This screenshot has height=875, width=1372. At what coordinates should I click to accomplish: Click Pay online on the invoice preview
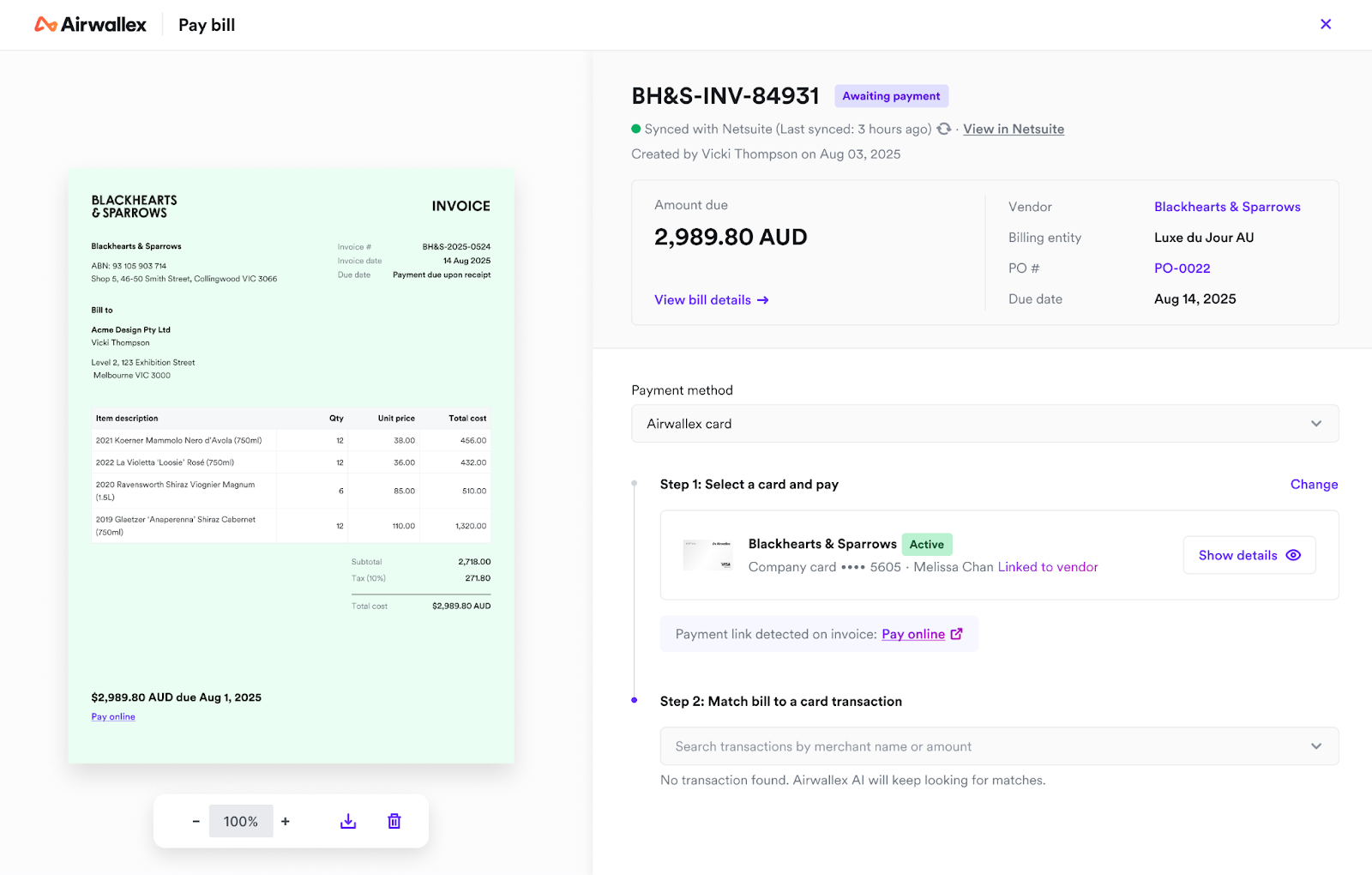pos(113,717)
